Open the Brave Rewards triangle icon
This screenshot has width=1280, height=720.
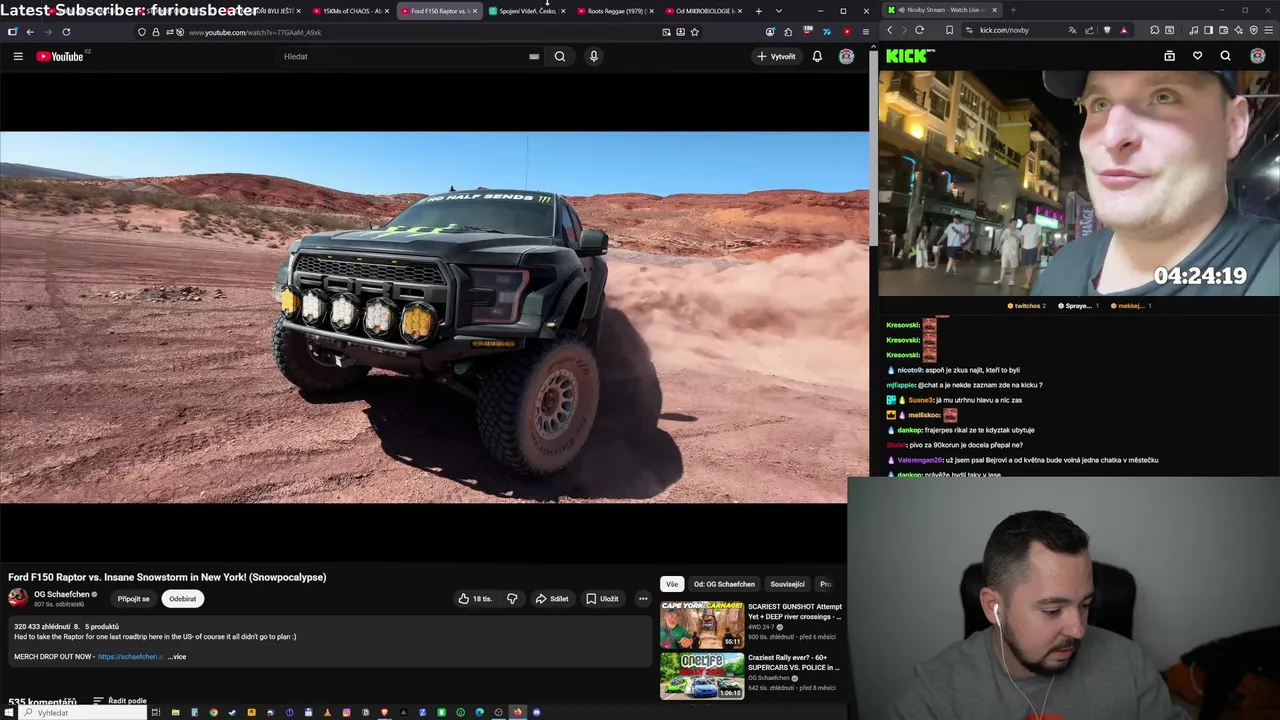[1124, 30]
